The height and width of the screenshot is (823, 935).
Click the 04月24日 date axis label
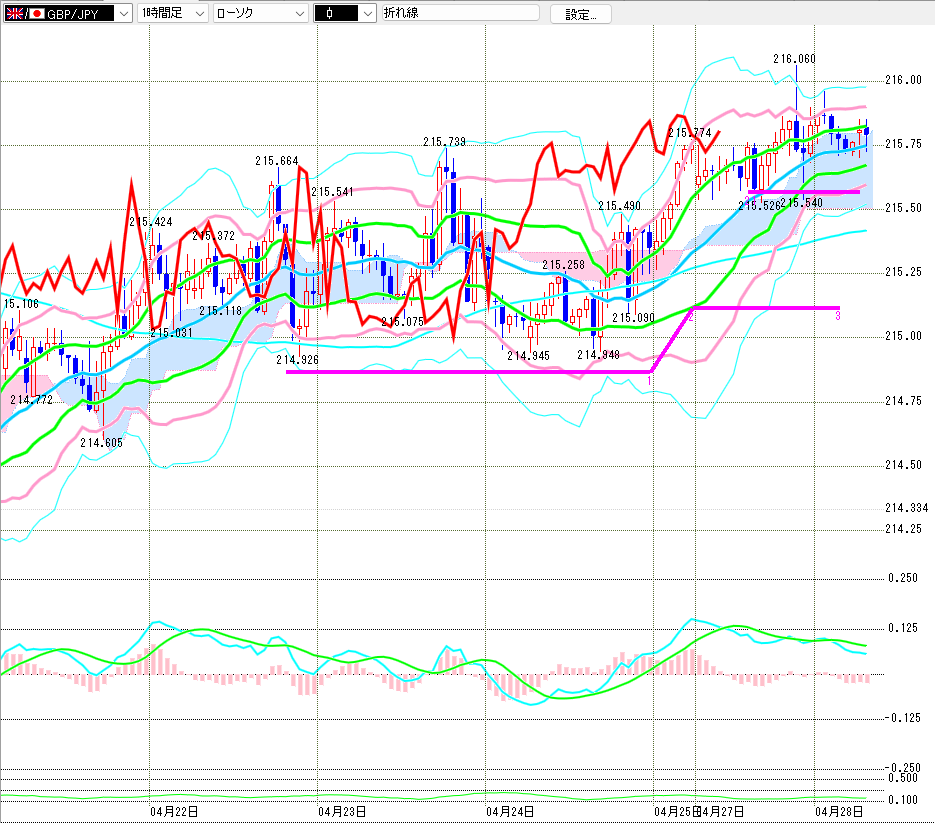point(509,810)
